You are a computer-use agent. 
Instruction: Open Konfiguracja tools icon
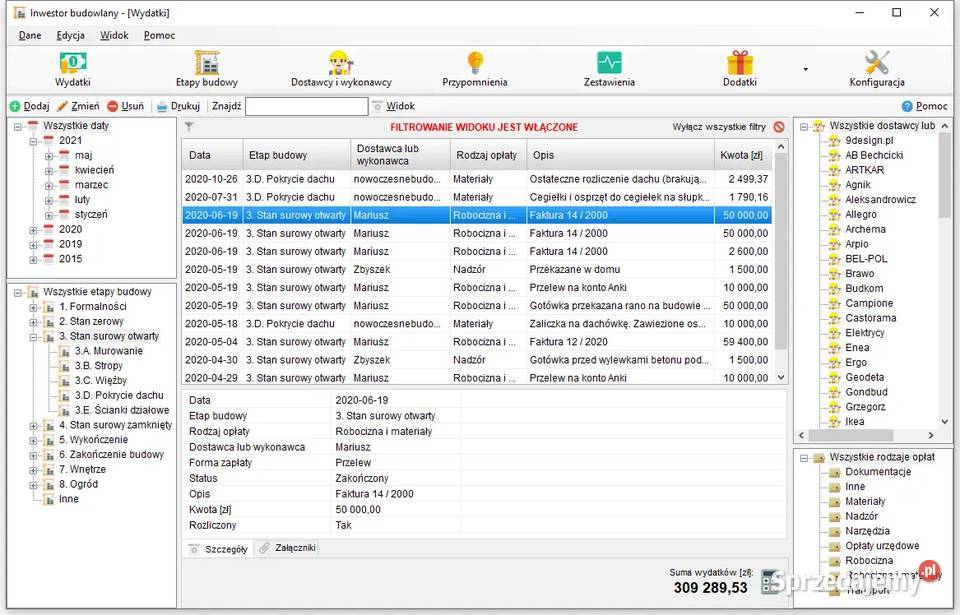point(877,64)
